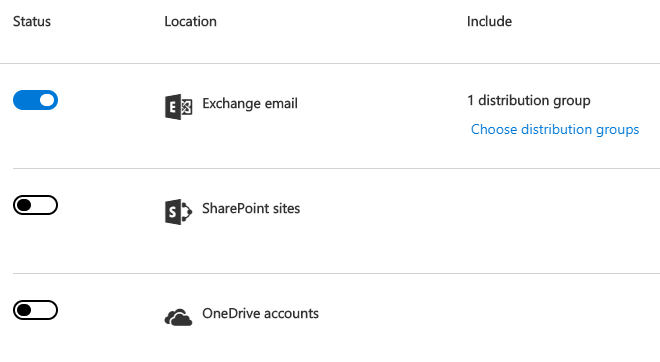Enable the OneDrive accounts toggle

click(x=35, y=310)
